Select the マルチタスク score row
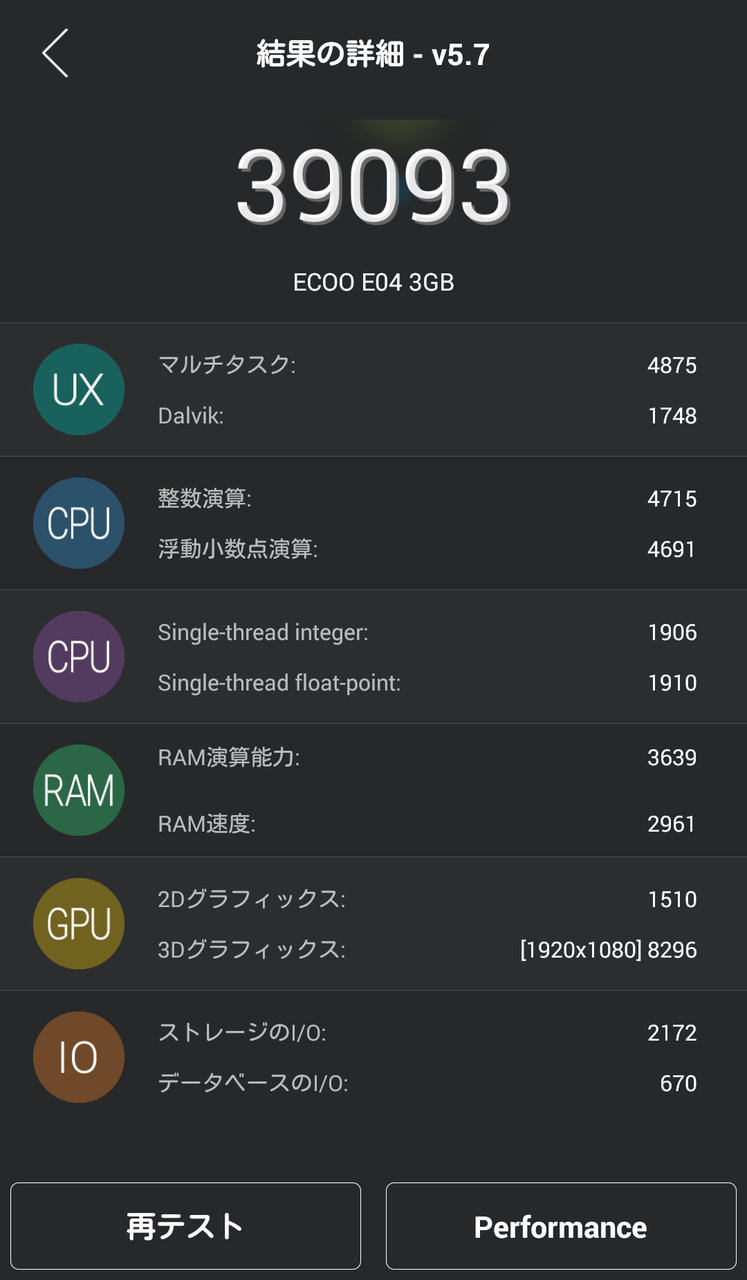This screenshot has height=1280, width=747. (x=427, y=365)
